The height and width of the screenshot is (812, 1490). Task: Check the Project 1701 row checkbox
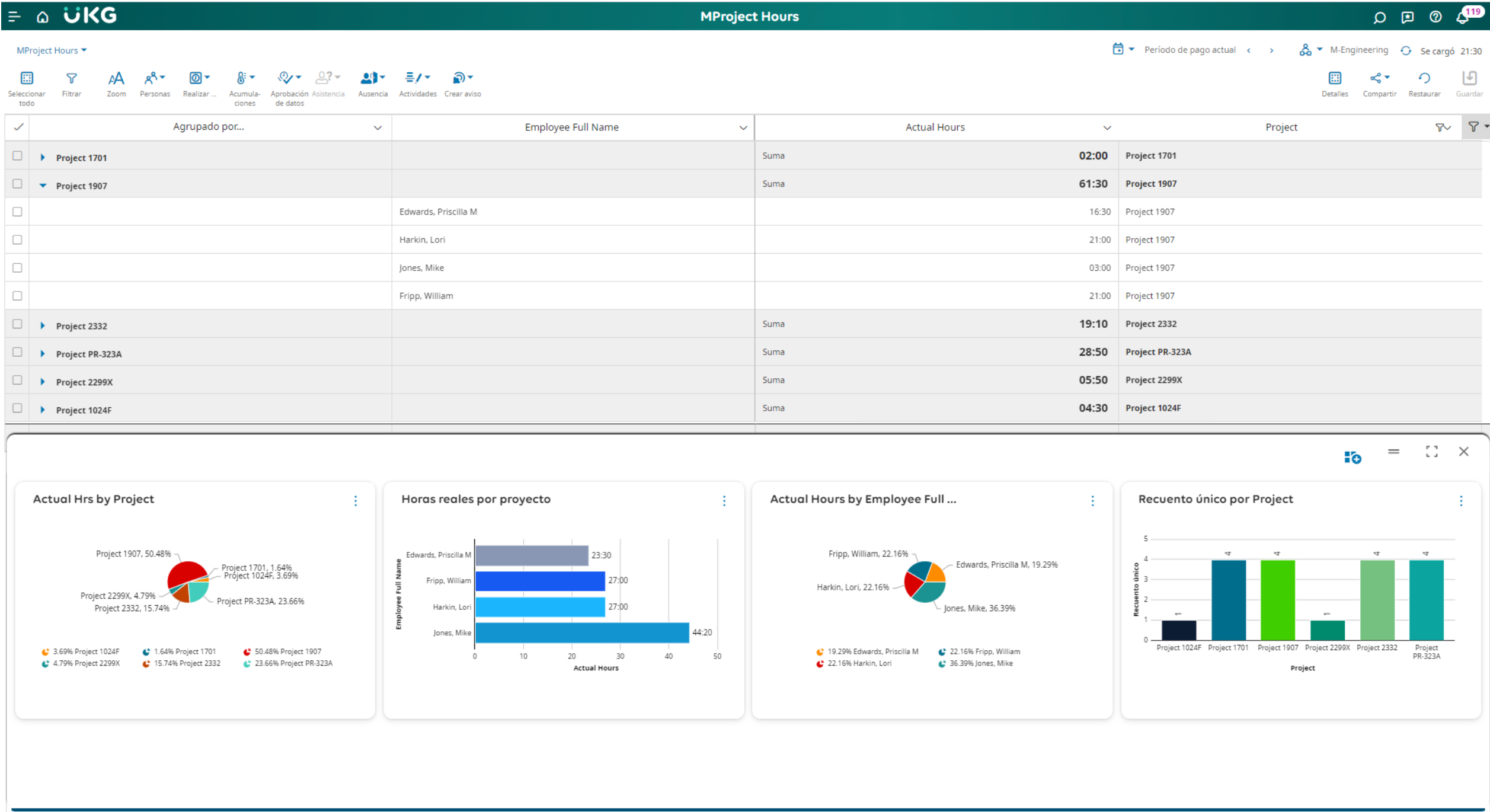tap(17, 156)
